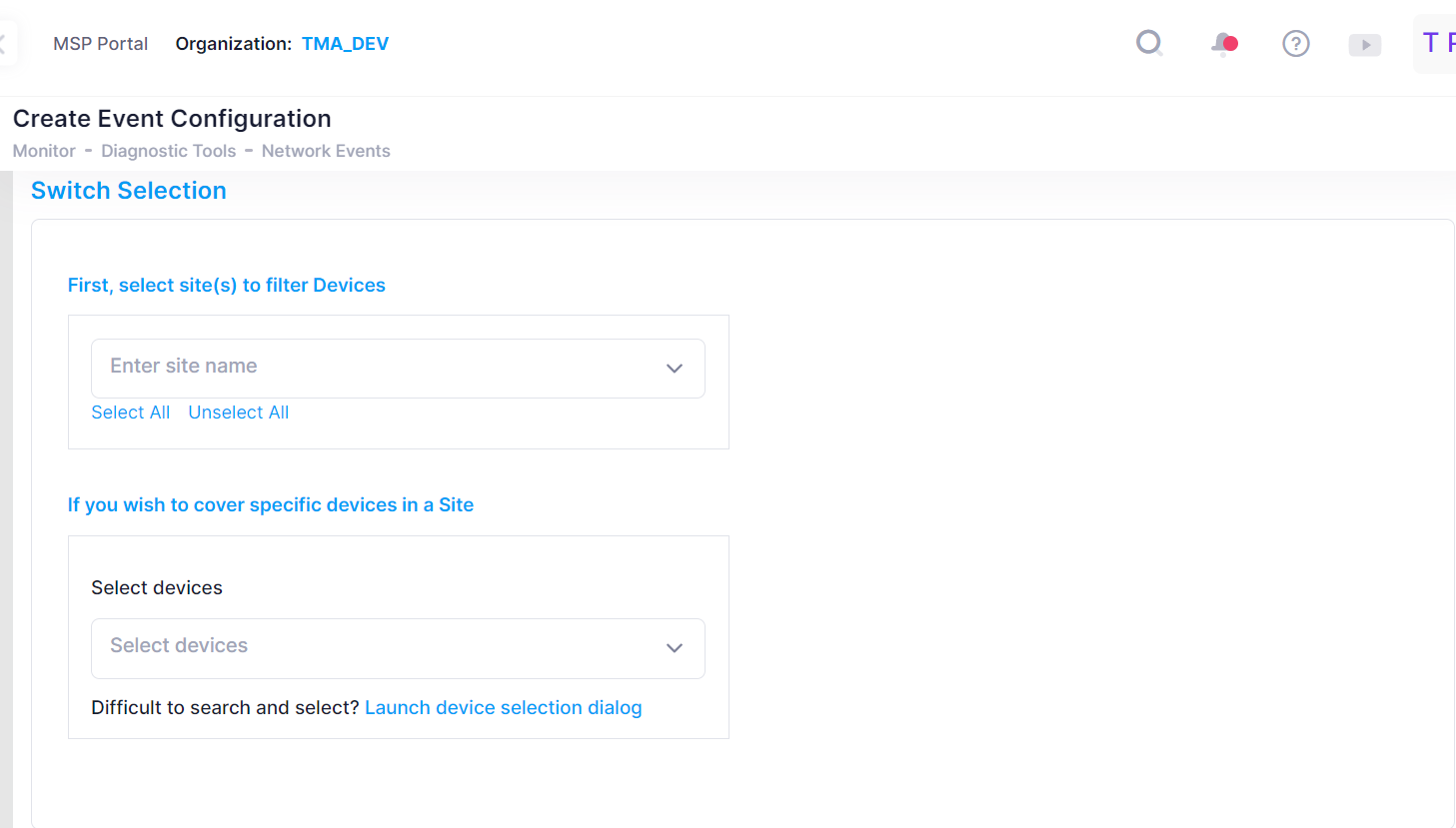The image size is (1456, 828).
Task: Click into the Enter site name field
Action: coord(370,367)
